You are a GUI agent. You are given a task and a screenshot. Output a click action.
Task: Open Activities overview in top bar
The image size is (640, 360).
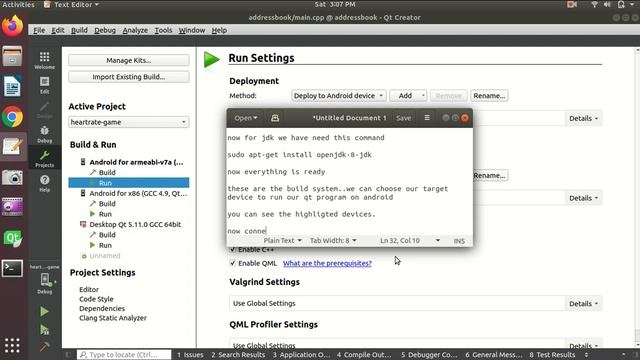point(18,4)
